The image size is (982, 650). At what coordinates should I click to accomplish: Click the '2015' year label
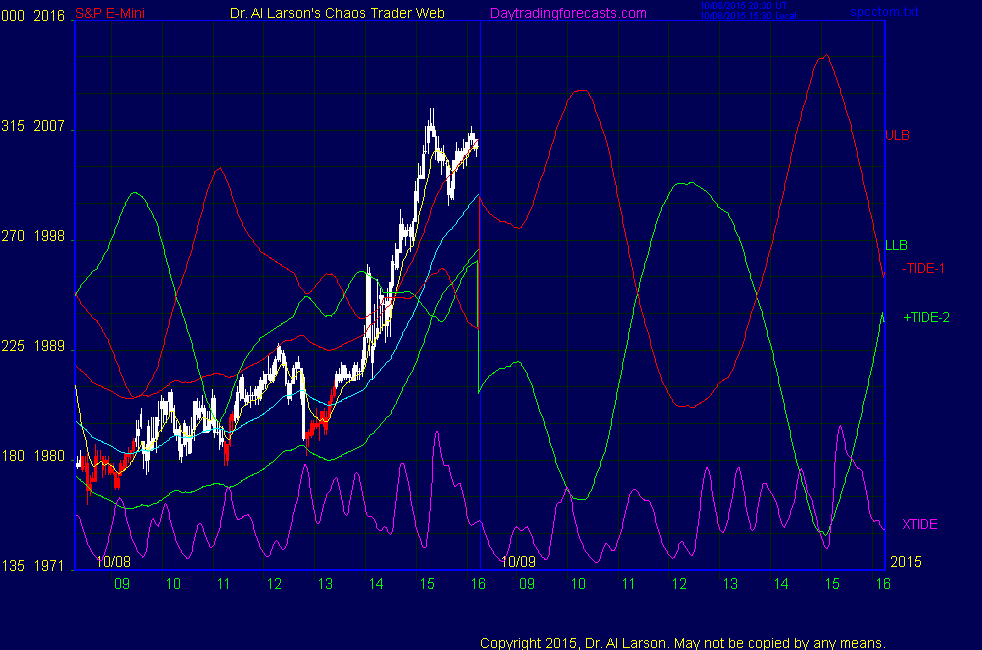pos(906,561)
